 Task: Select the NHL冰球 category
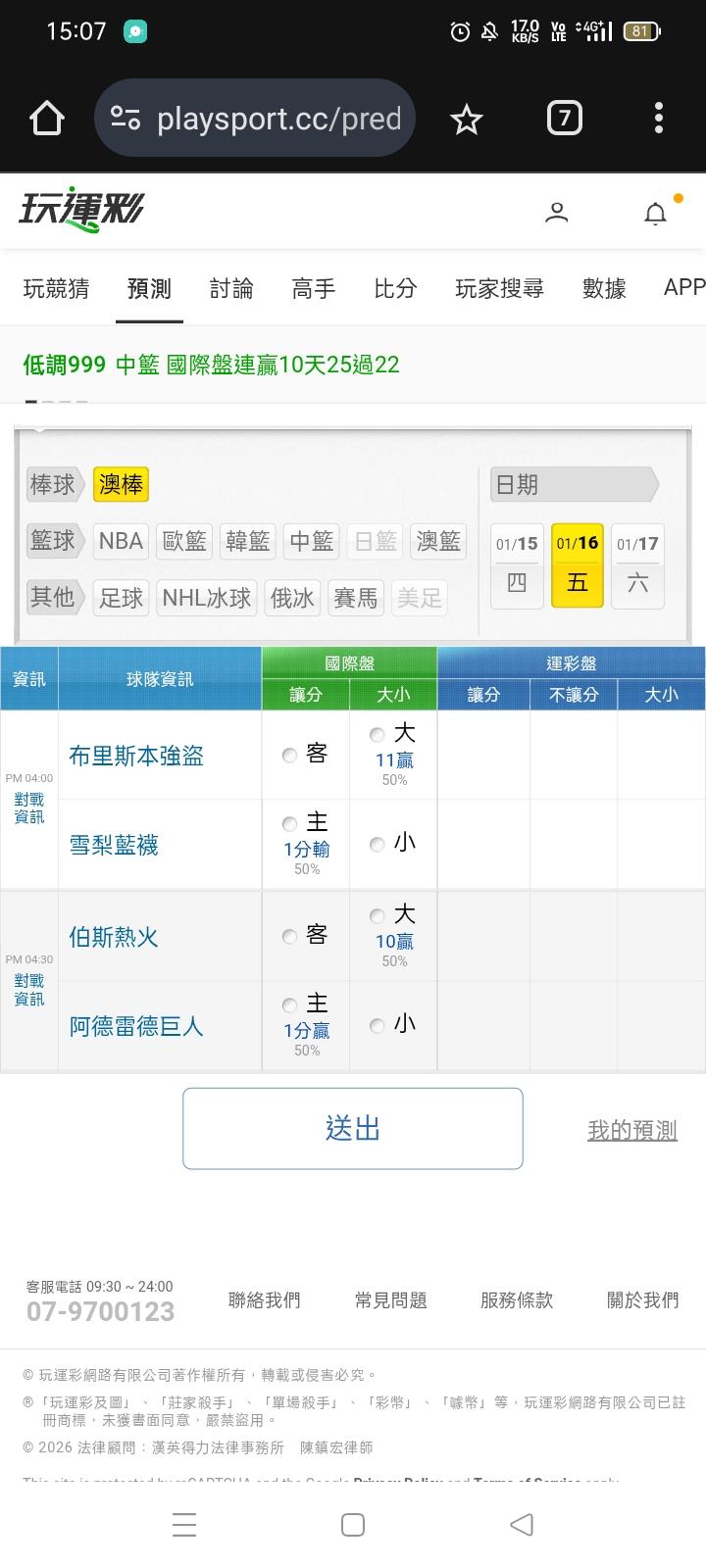pyautogui.click(x=207, y=598)
